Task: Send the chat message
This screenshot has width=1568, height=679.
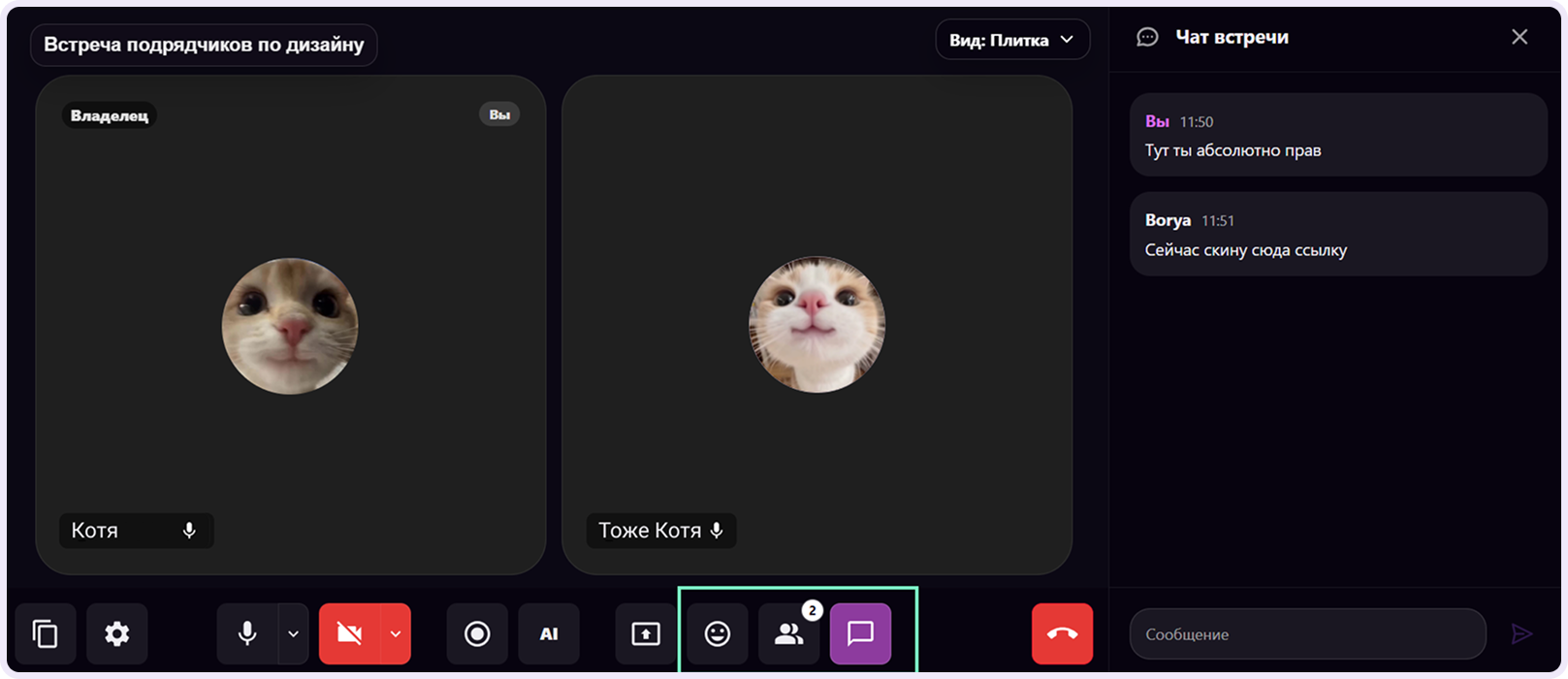Action: point(1522,634)
